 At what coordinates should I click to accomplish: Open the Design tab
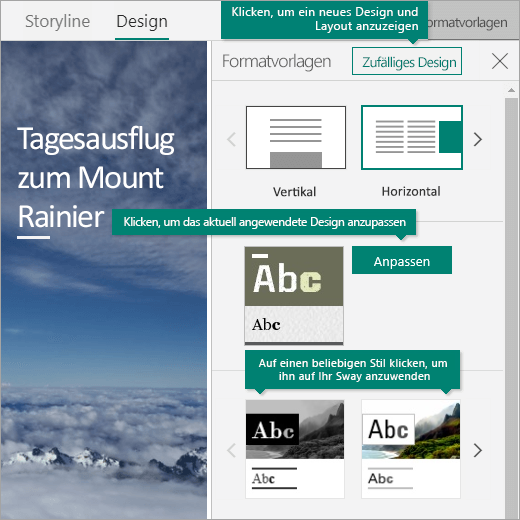pyautogui.click(x=142, y=21)
